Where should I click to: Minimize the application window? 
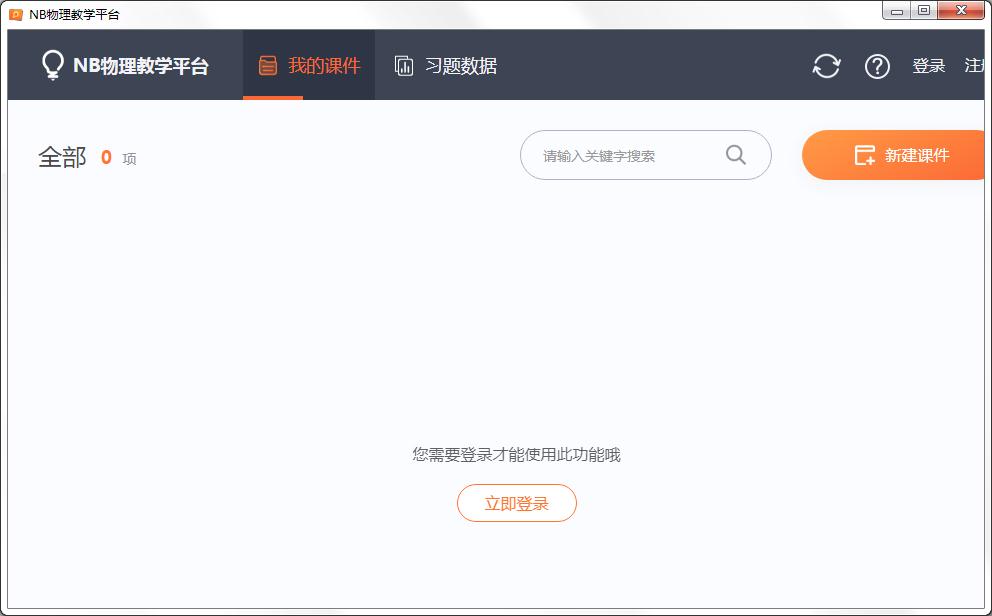pyautogui.click(x=897, y=11)
